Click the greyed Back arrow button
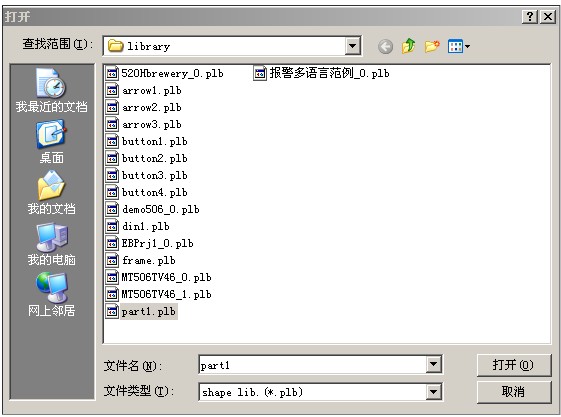Screen dimensions: 561x417 pos(385,46)
